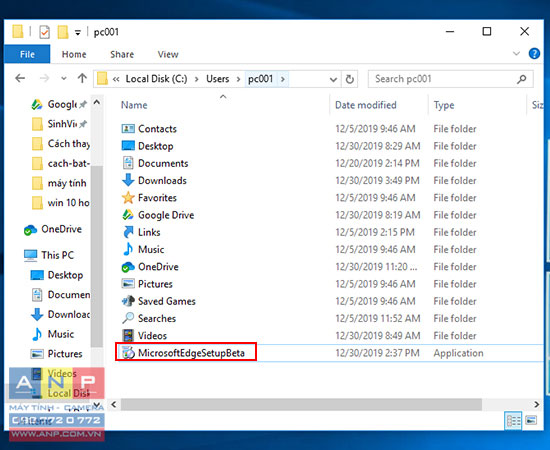Open the Share ribbon tab

pyautogui.click(x=122, y=54)
